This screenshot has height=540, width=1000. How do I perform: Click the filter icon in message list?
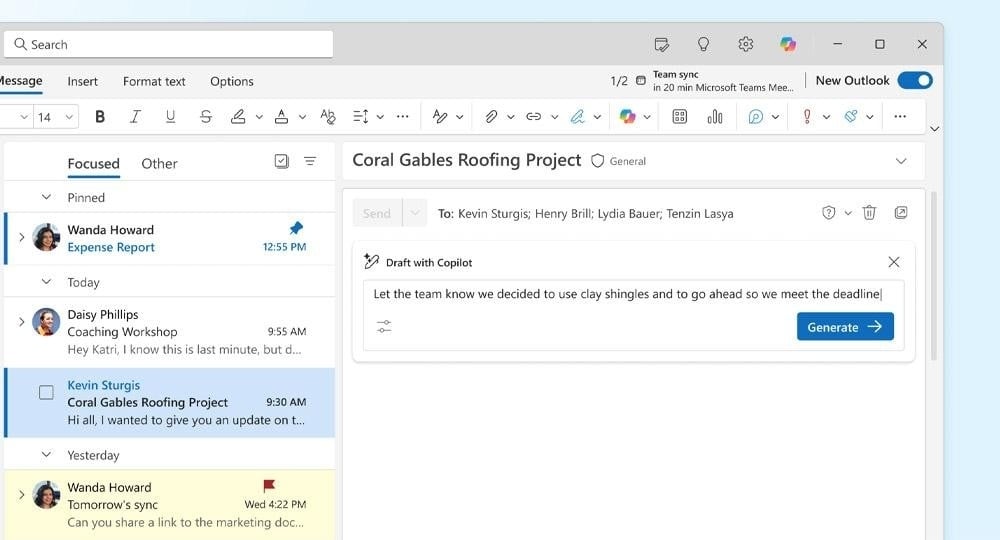[310, 161]
